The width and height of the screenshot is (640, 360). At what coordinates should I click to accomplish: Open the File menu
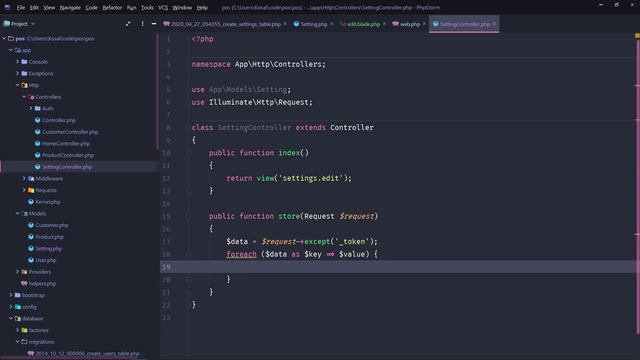click(20, 8)
